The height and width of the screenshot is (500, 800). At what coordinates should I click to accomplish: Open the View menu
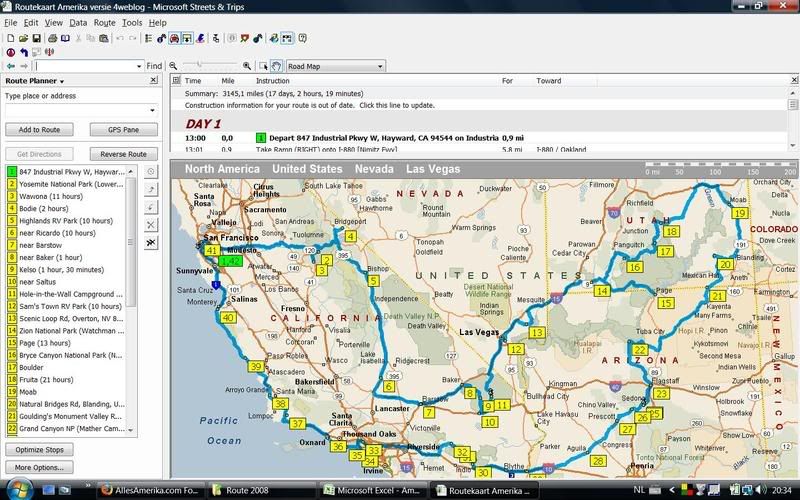point(54,23)
